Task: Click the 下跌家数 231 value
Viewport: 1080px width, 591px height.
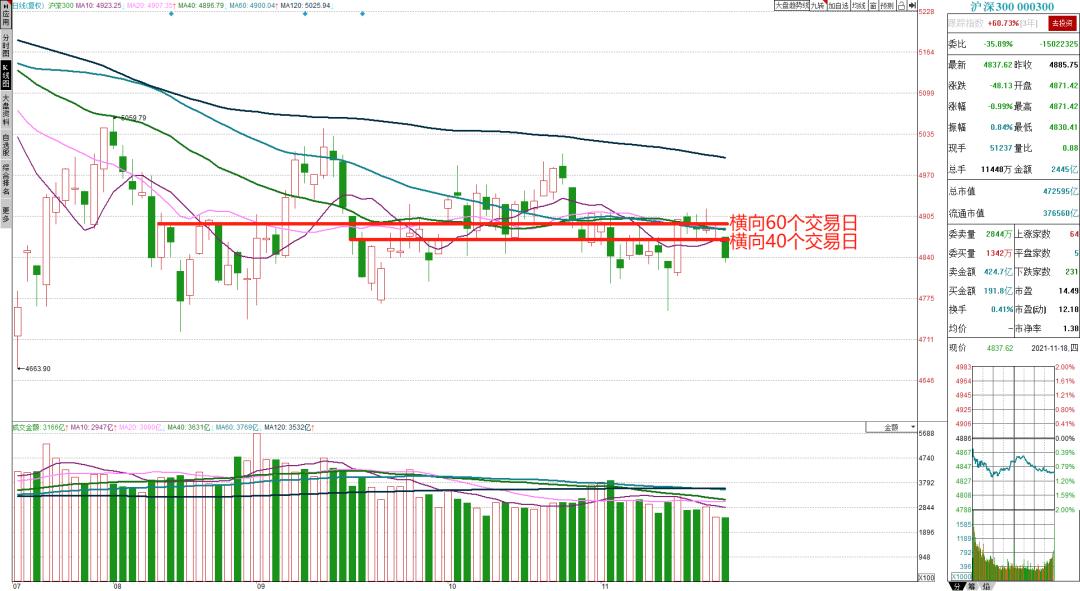Action: click(x=1072, y=271)
